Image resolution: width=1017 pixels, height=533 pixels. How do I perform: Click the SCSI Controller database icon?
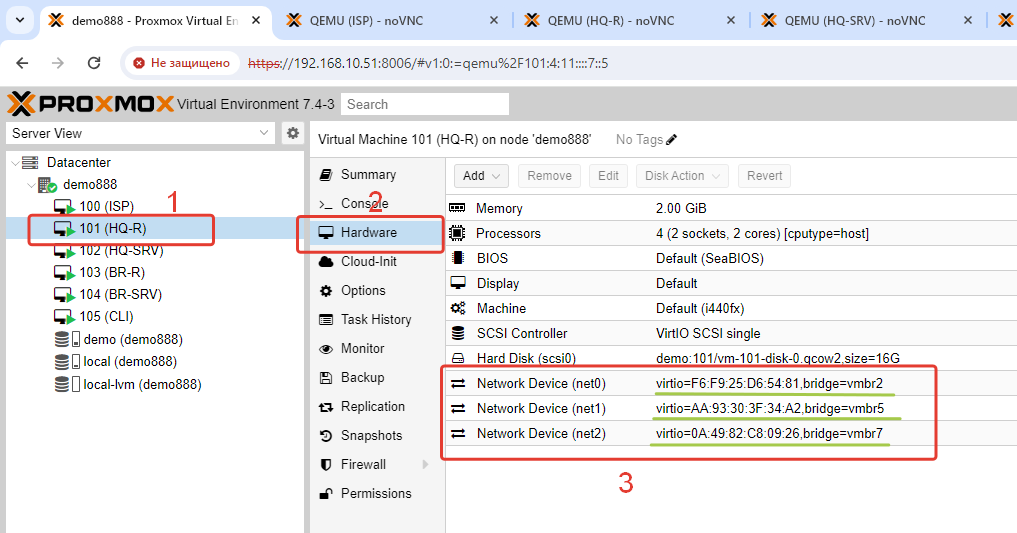(458, 333)
